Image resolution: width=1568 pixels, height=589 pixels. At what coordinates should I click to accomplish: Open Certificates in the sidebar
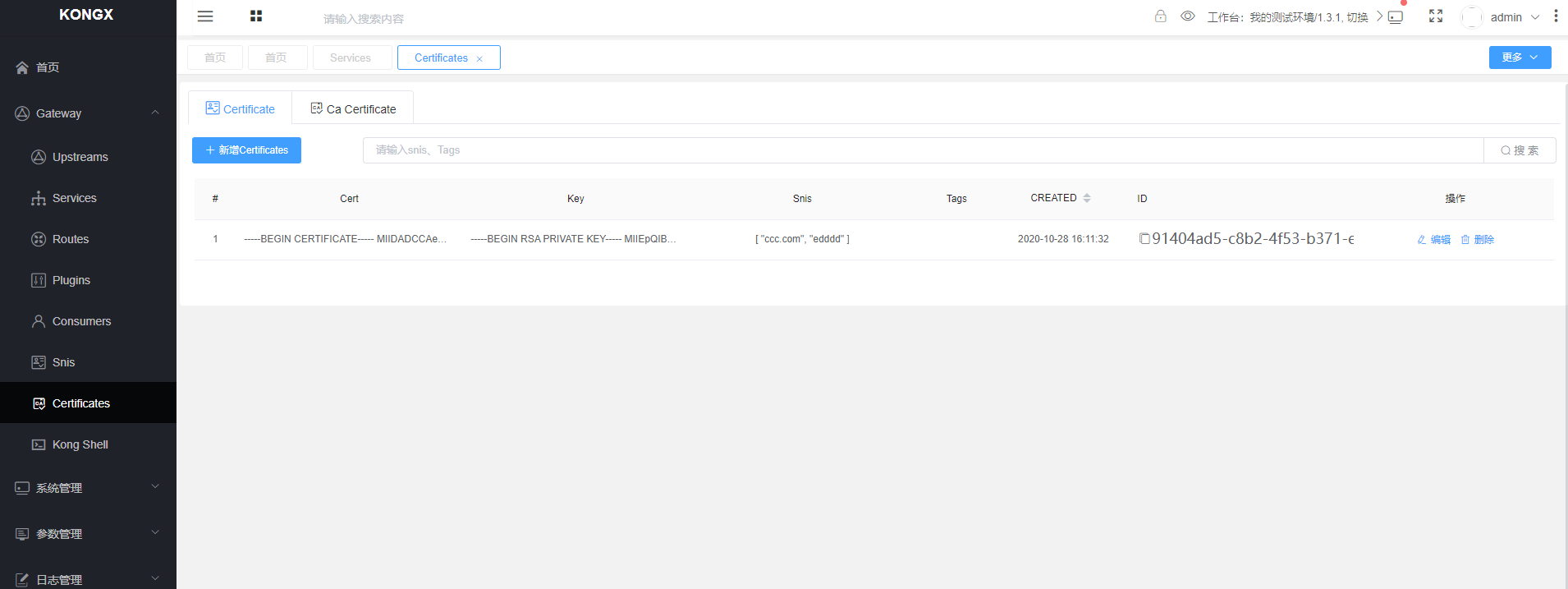coord(88,403)
